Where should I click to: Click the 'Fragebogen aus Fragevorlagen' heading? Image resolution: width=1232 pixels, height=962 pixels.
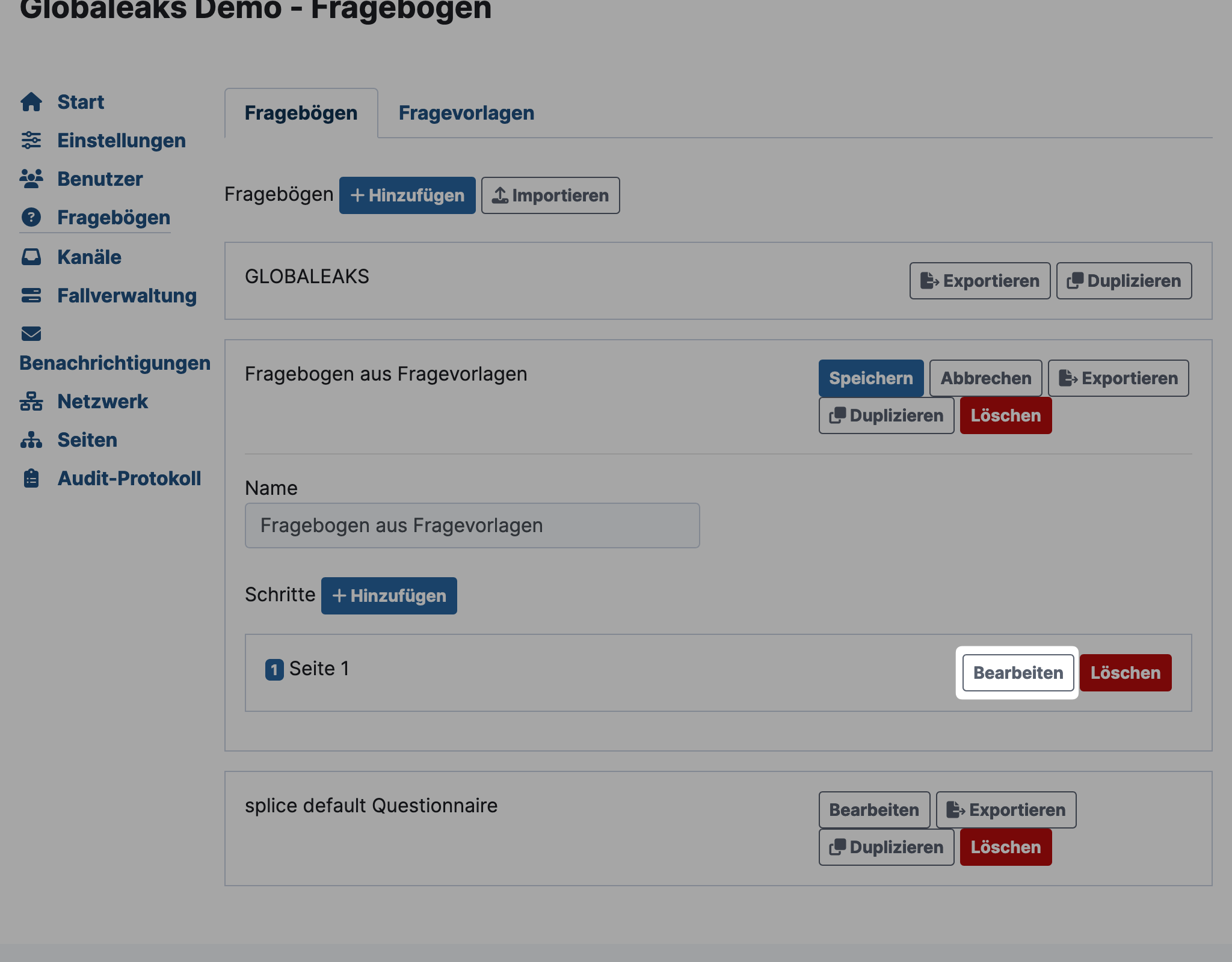click(x=386, y=374)
